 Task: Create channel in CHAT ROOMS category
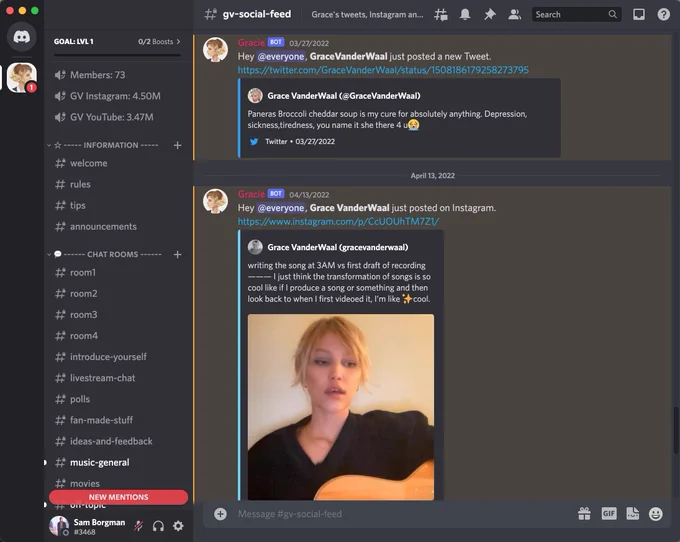pos(177,255)
